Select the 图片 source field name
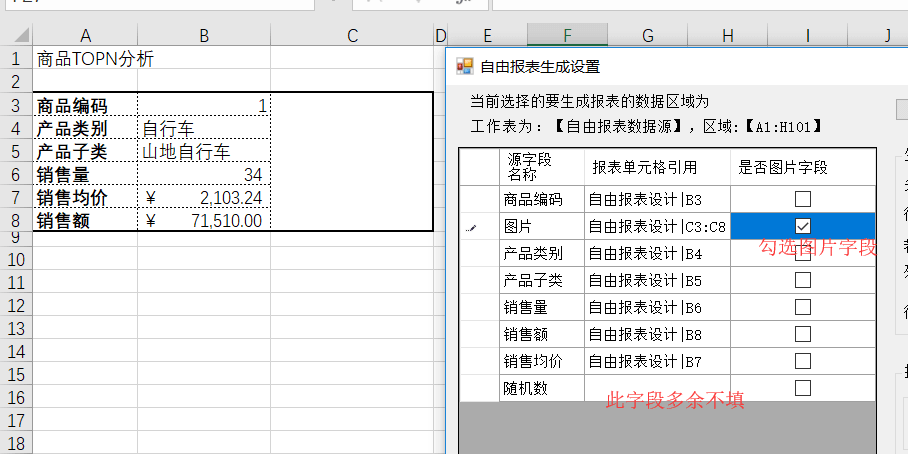Screen dimensions: 908x454 [541, 226]
